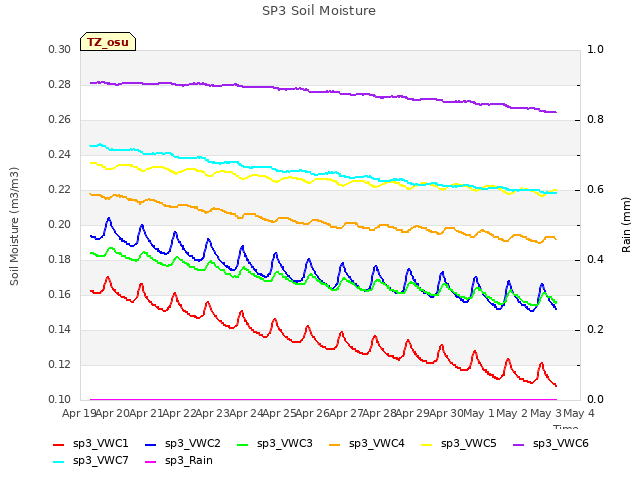
Task: Click the 0.2 right axis tick label
Action: coord(595,329)
